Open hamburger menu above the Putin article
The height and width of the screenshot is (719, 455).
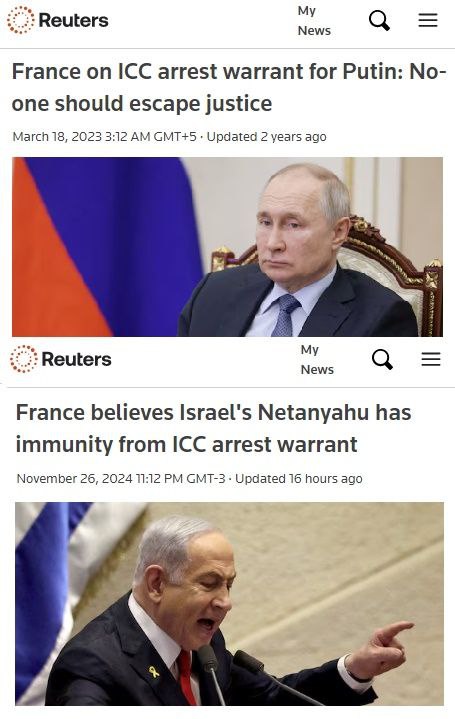coord(428,20)
